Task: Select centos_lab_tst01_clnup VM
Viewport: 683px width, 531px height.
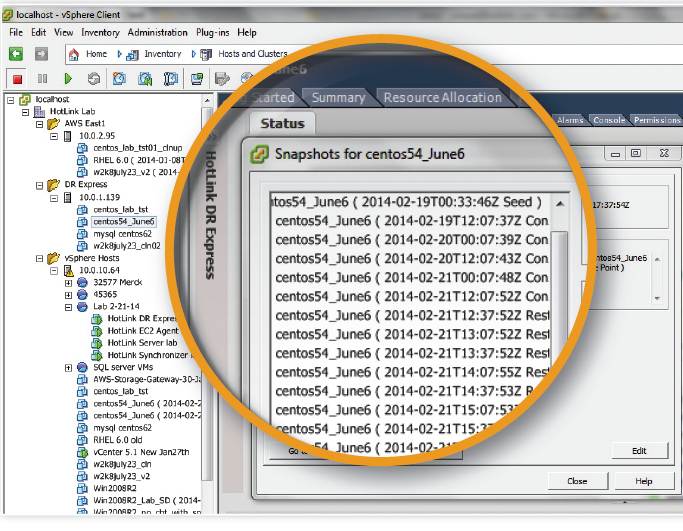Action: click(x=138, y=149)
